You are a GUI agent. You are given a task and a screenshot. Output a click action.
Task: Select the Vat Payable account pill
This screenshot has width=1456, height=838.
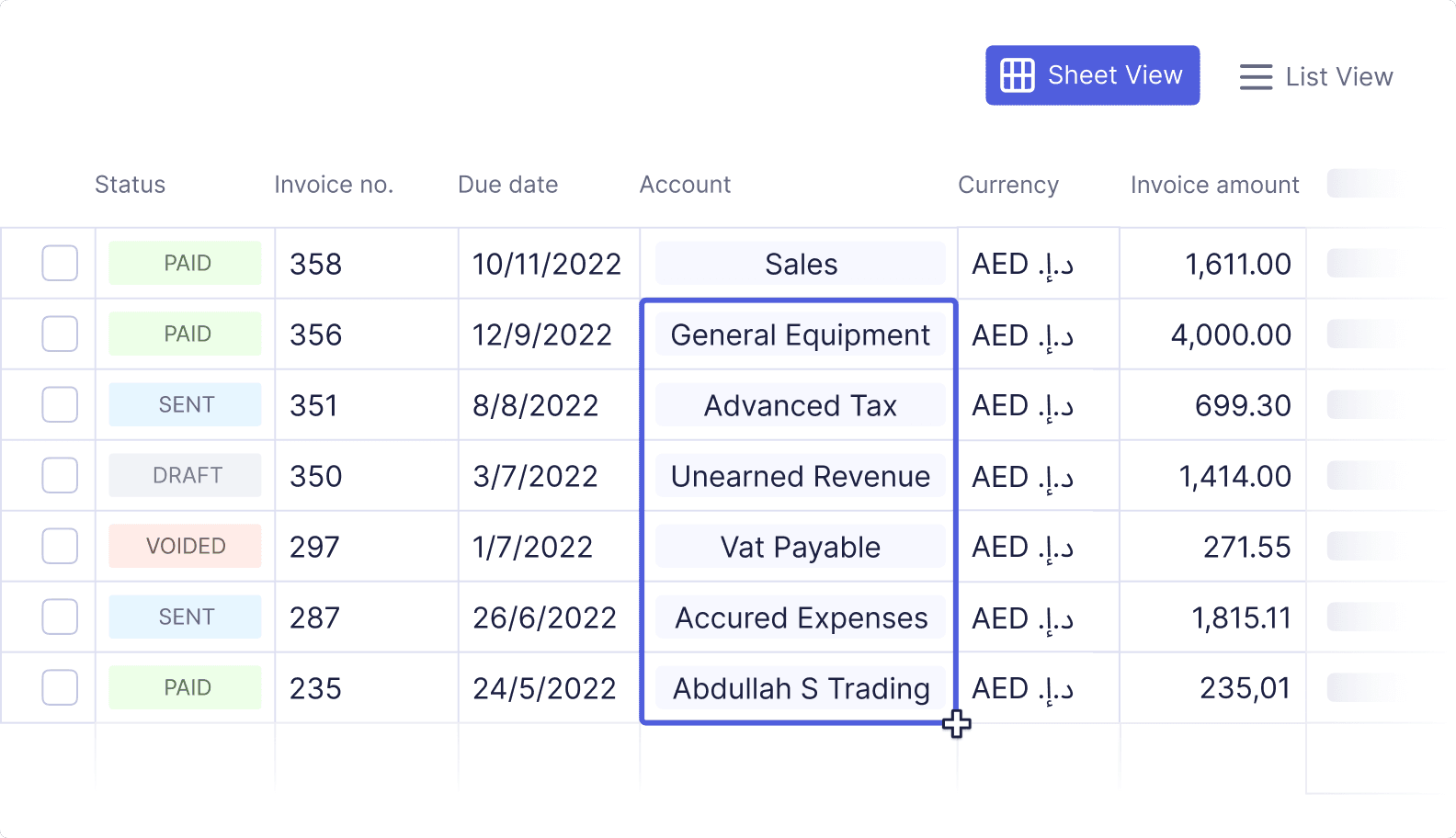tap(800, 547)
